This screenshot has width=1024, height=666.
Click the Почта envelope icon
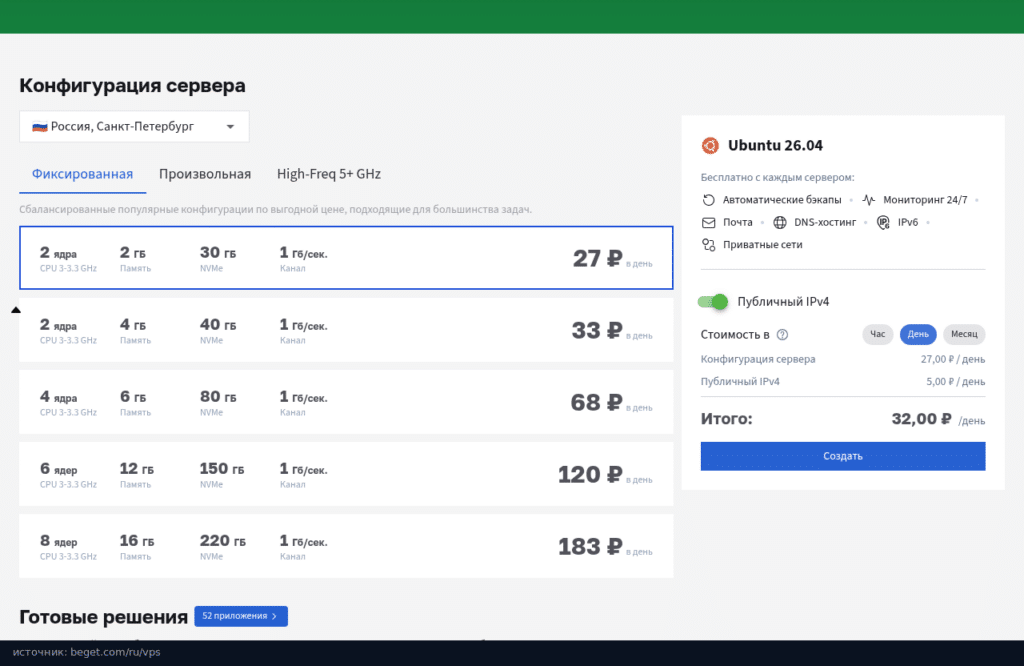click(709, 223)
